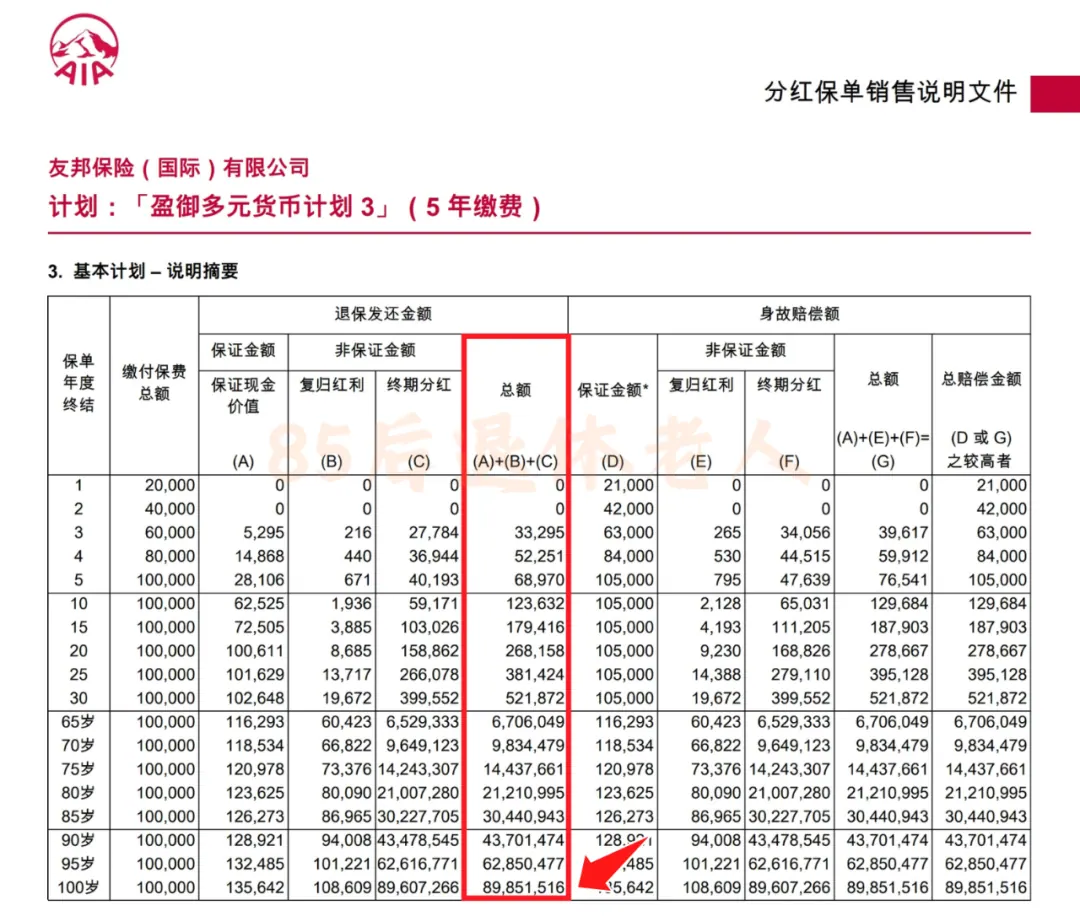Screen dimensions: 1080x916
Task: Click guaranteed cash value 101,629
Action: [255, 674]
